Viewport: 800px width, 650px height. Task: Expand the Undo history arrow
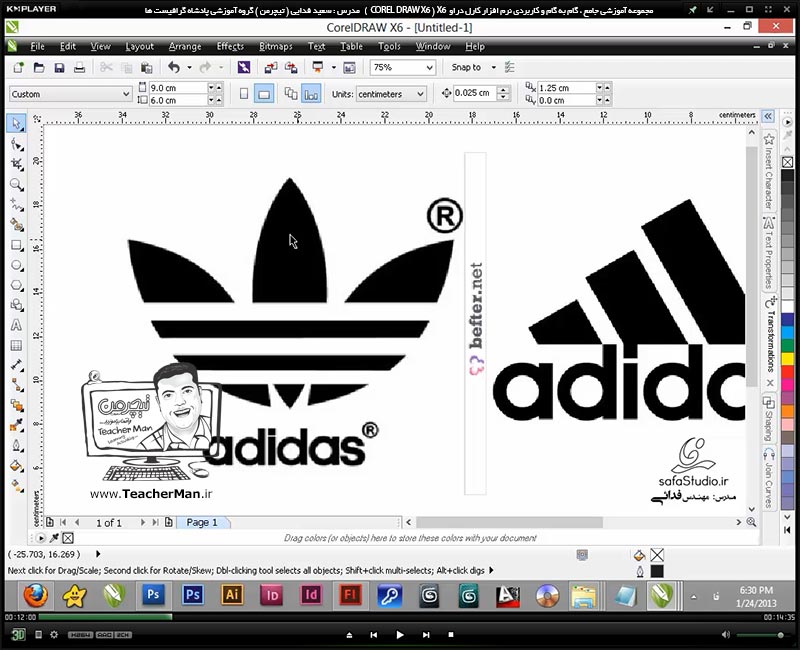pos(189,67)
